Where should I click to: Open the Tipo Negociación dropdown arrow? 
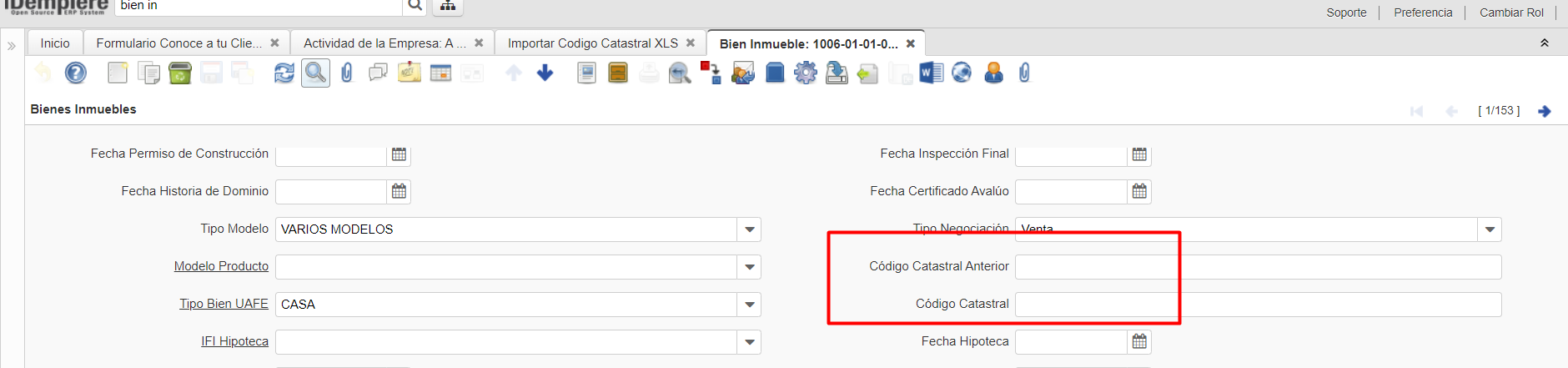coord(1490,229)
